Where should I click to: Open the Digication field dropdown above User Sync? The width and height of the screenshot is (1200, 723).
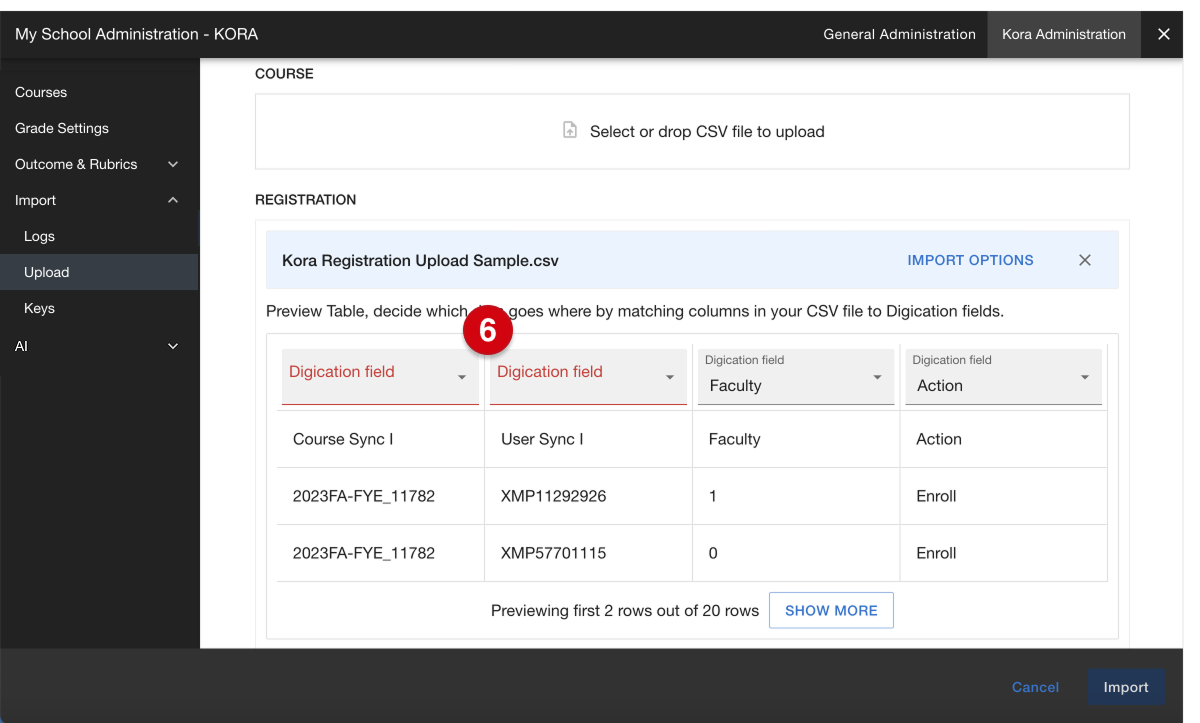(588, 376)
